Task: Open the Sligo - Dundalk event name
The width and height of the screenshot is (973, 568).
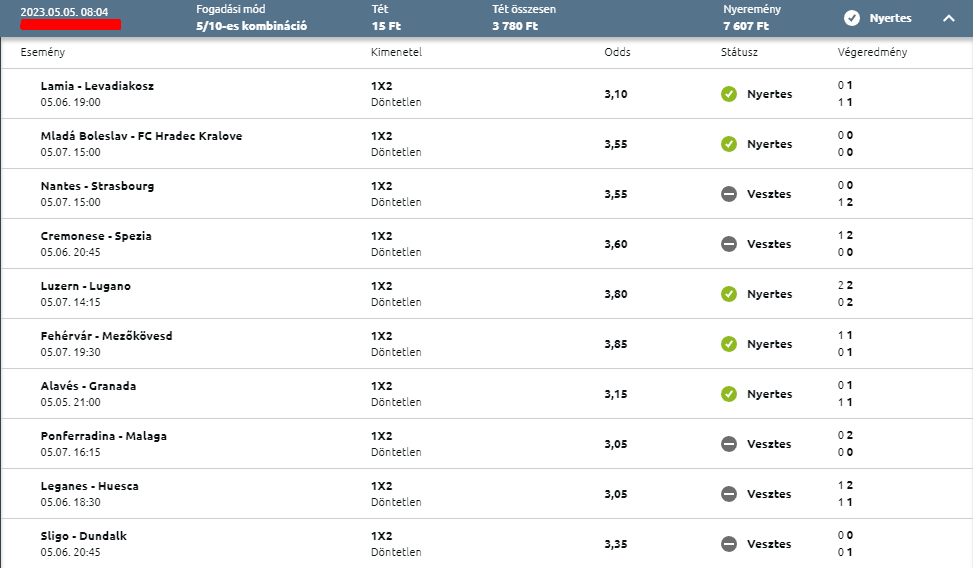Action: click(84, 536)
